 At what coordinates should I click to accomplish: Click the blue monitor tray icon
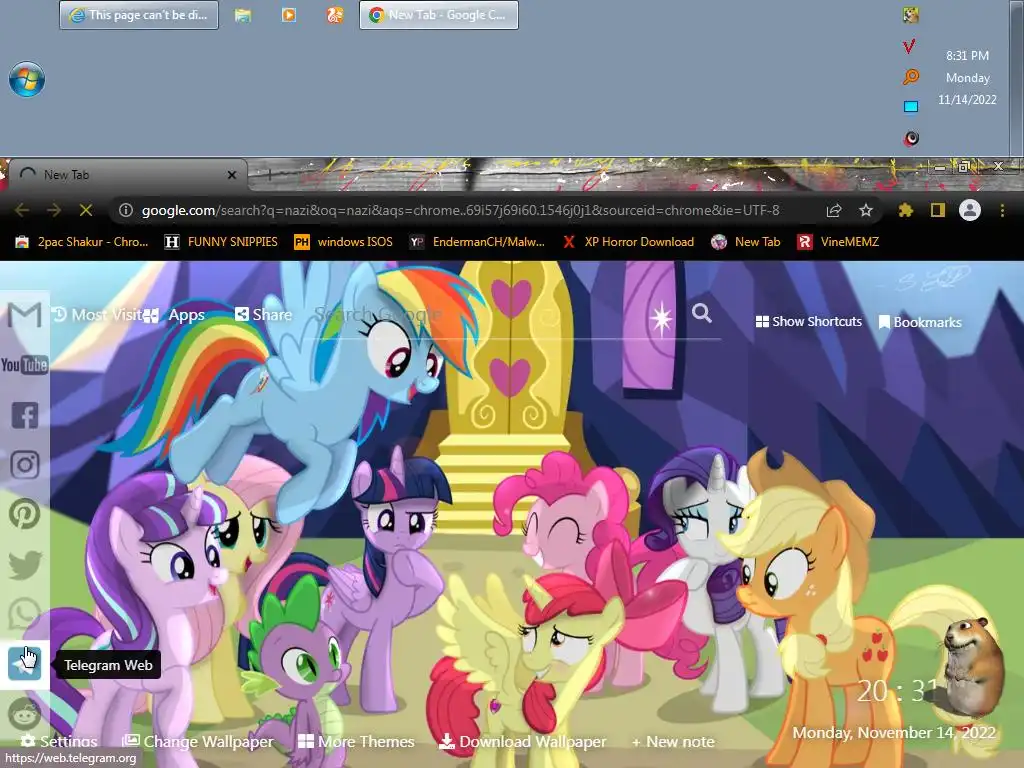911,106
